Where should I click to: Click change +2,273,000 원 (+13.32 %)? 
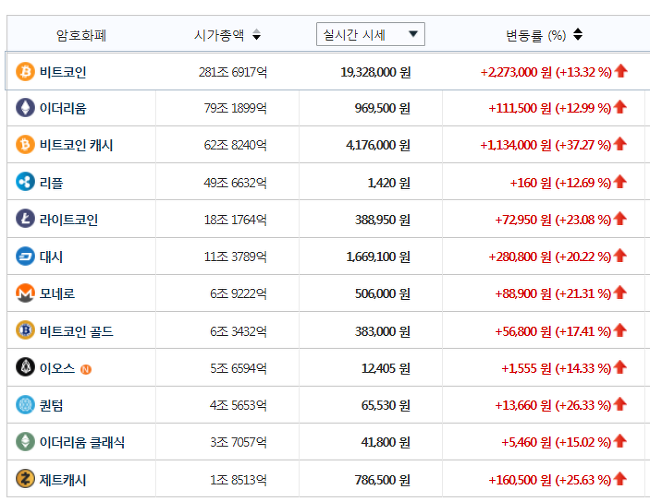[x=546, y=72]
